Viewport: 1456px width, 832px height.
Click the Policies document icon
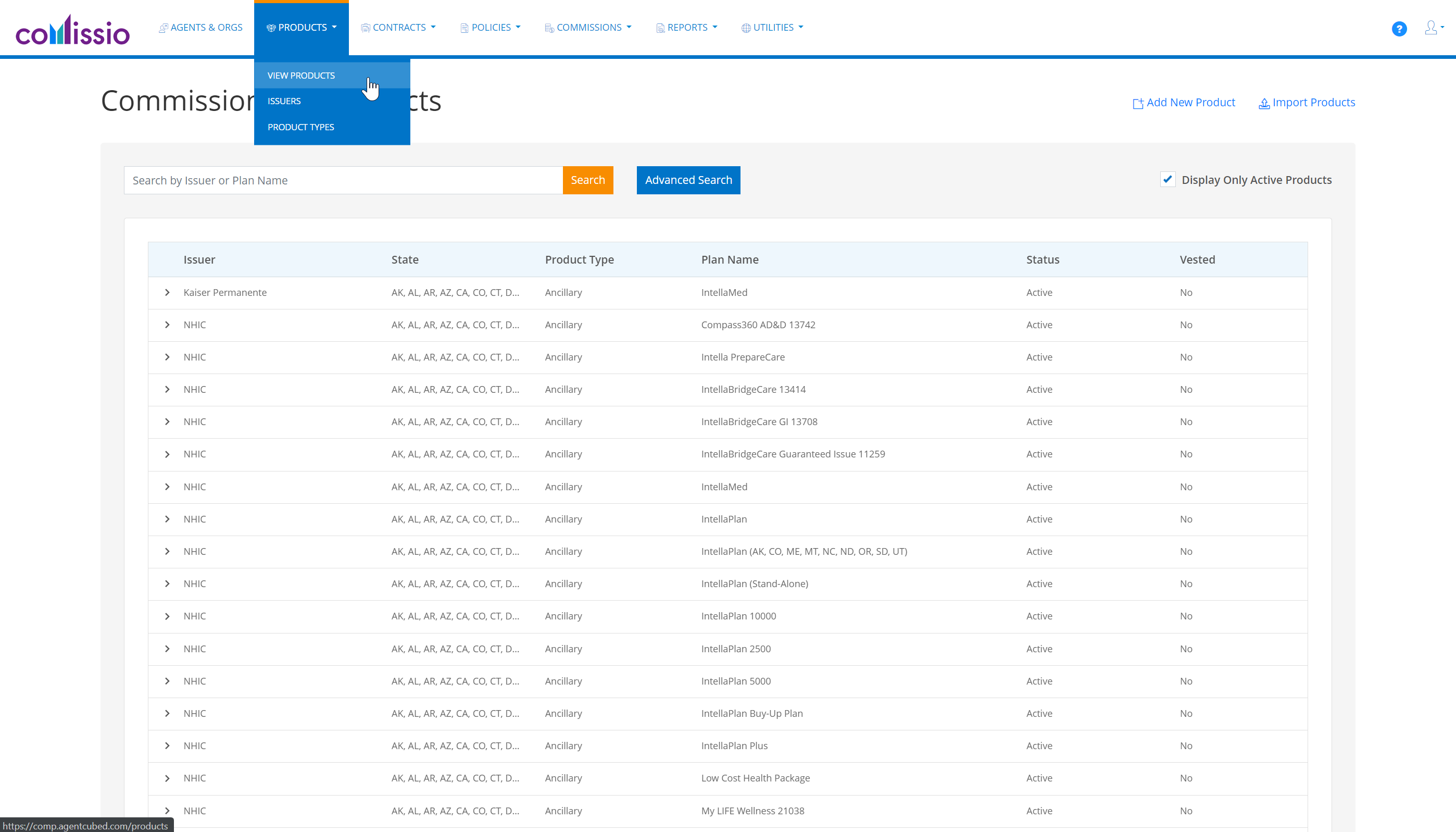[464, 28]
